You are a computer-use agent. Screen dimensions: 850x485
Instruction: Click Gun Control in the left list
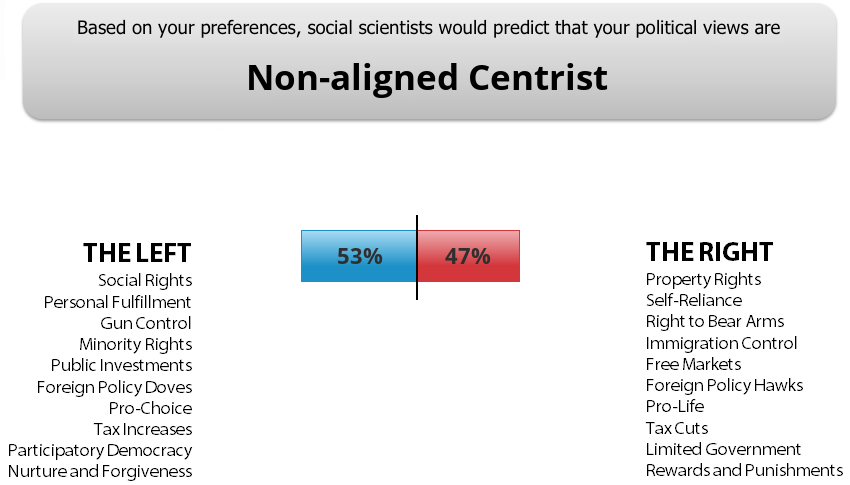point(146,323)
